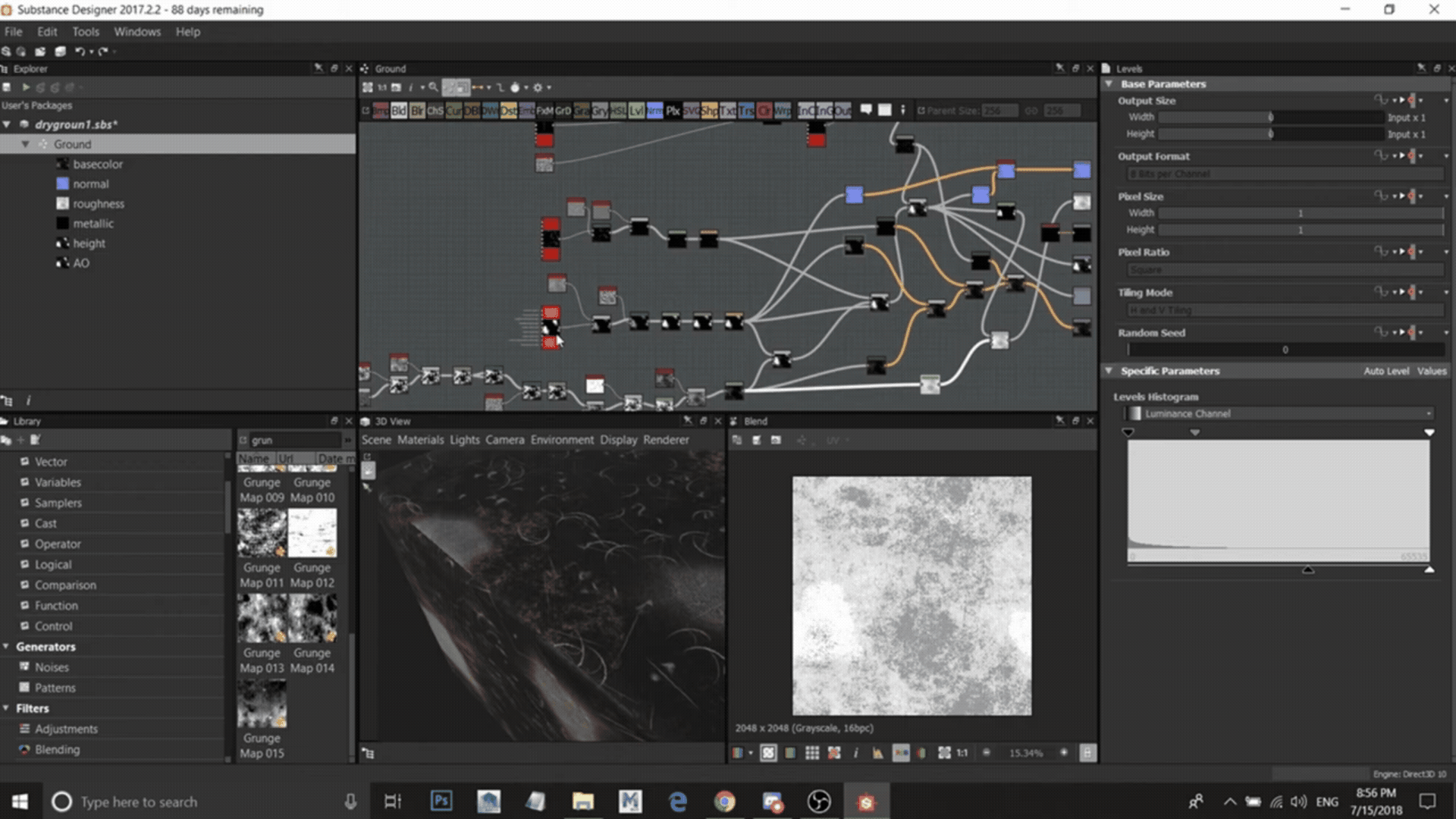This screenshot has width=1456, height=819.
Task: Click undo in main toolbar
Action: 79,52
